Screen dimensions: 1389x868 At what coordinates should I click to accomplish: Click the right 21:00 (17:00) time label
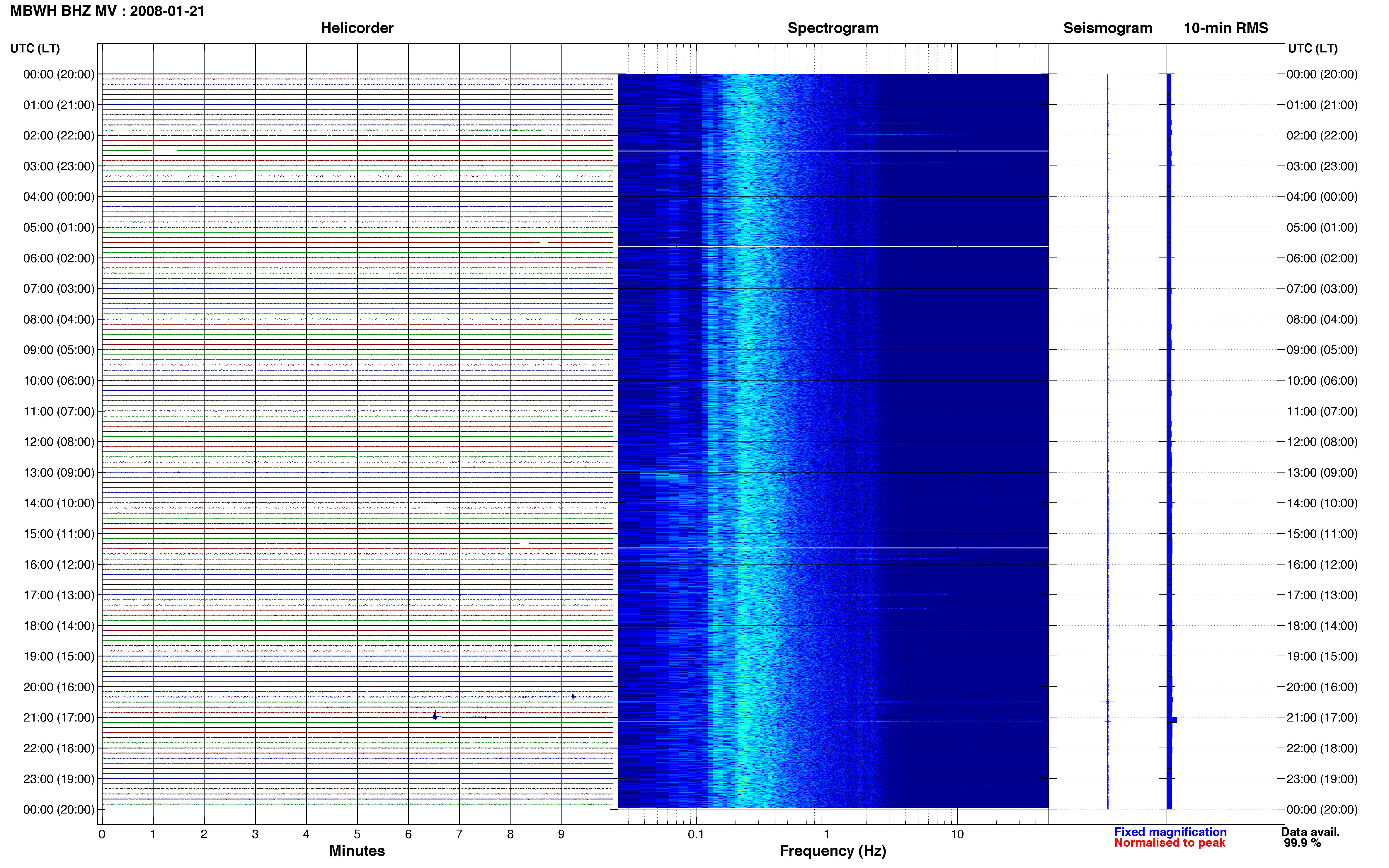tap(1322, 718)
